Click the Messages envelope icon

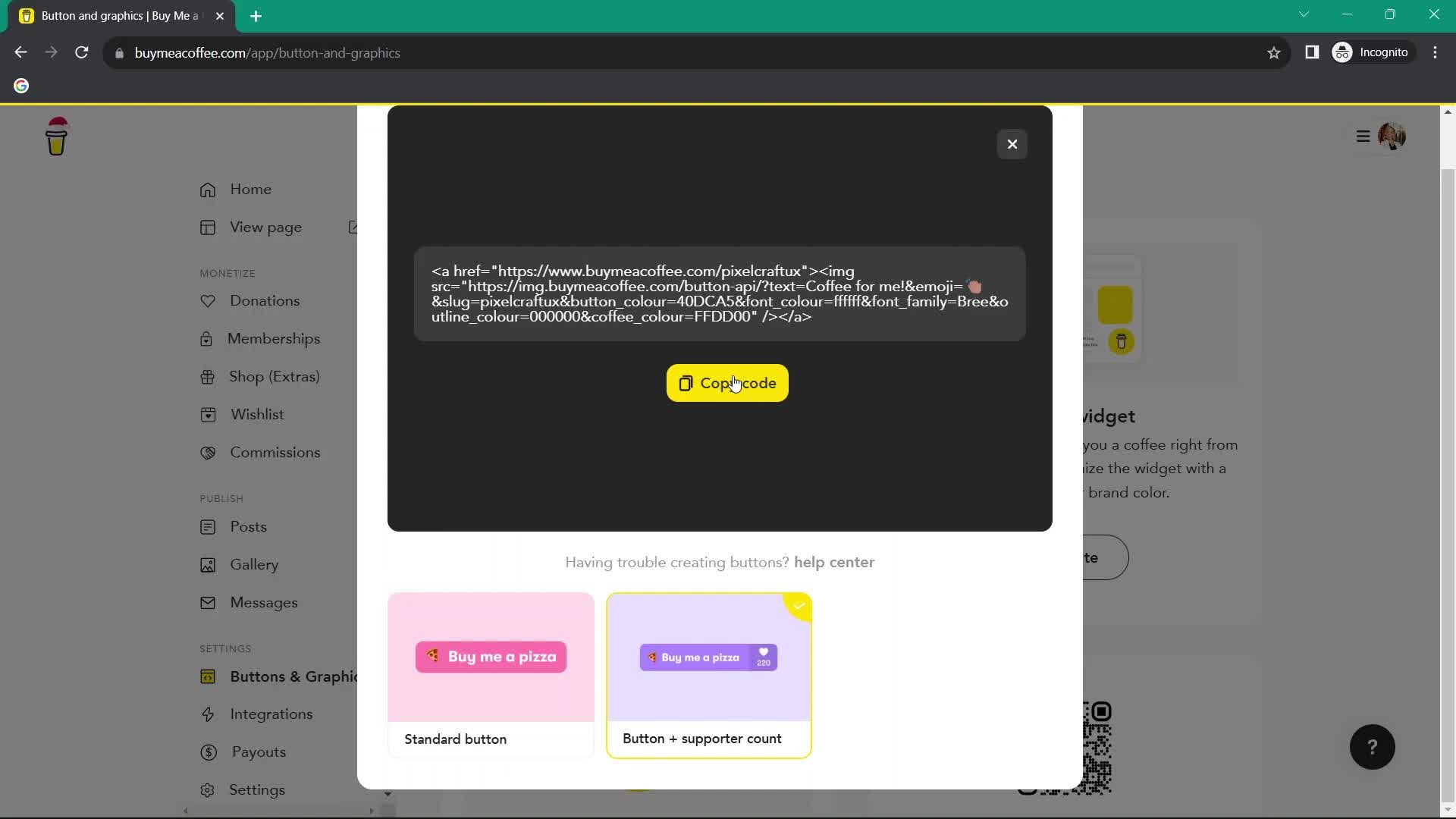(x=208, y=603)
